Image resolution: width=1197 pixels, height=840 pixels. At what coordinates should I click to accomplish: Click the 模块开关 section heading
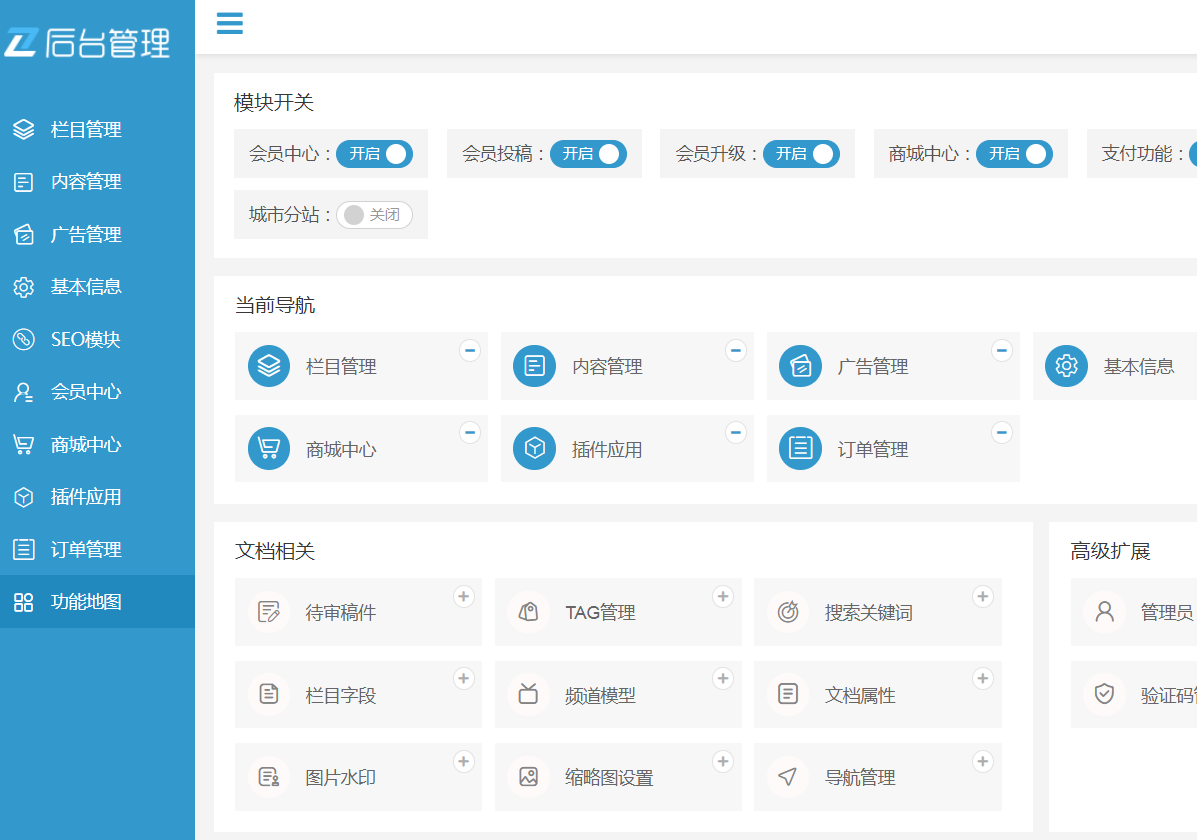(x=274, y=102)
